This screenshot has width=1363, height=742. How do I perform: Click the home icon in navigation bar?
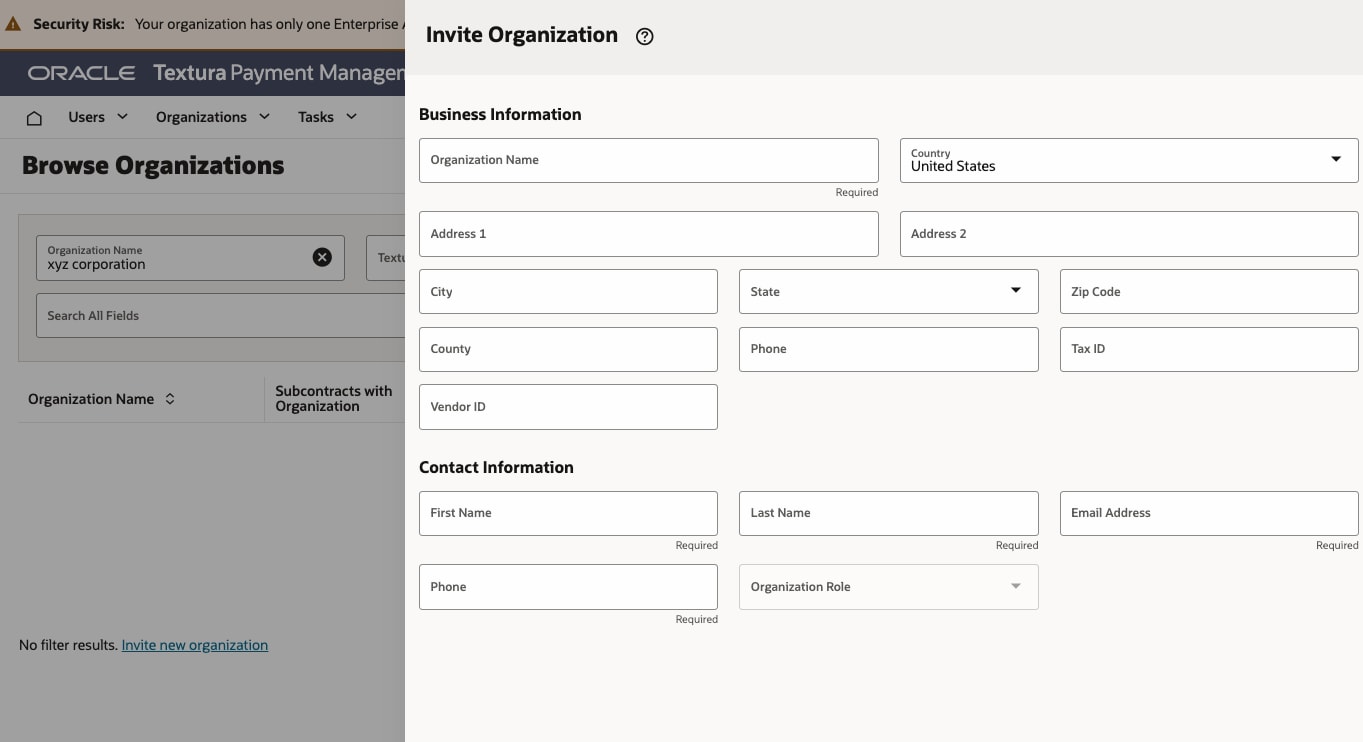(x=34, y=118)
